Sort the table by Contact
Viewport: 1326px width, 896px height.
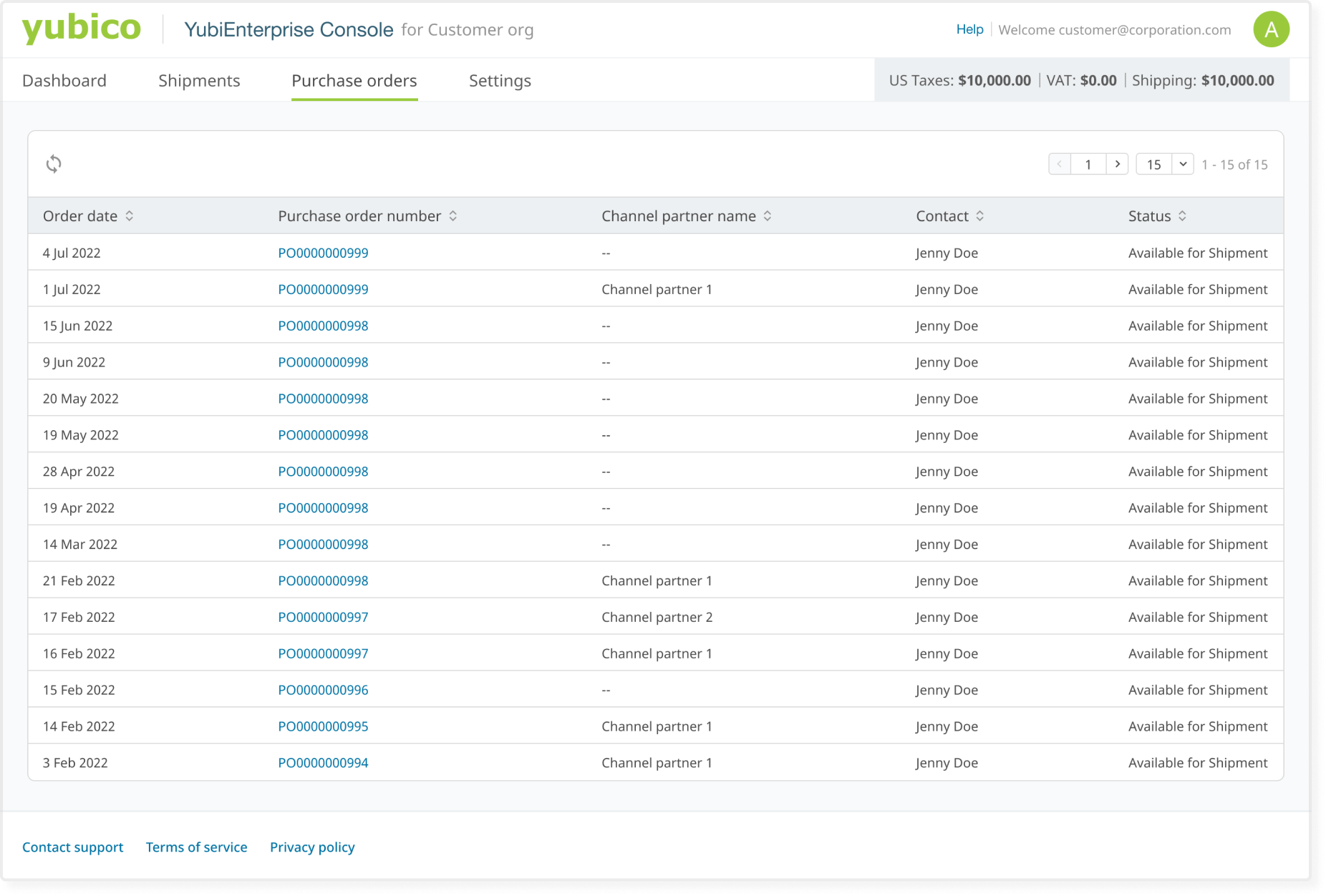[980, 215]
